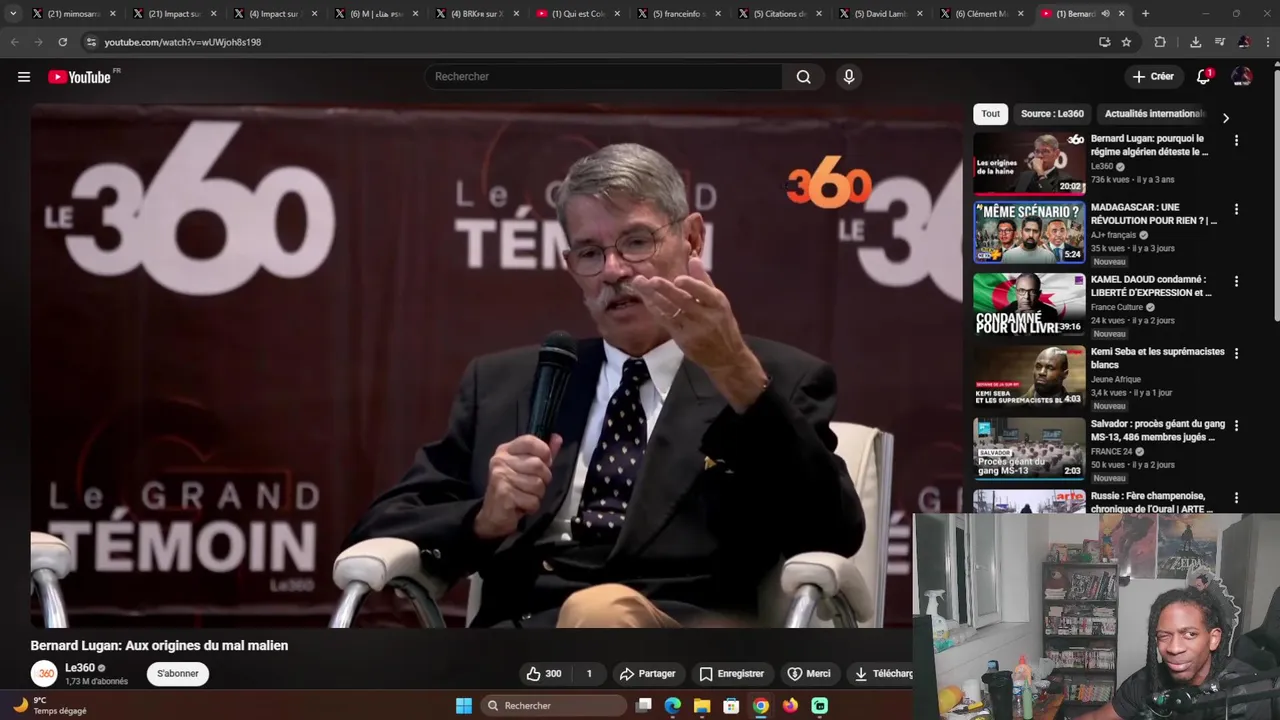Click the Windows taskbar Rechercher box
This screenshot has height=720, width=1280.
(552, 706)
